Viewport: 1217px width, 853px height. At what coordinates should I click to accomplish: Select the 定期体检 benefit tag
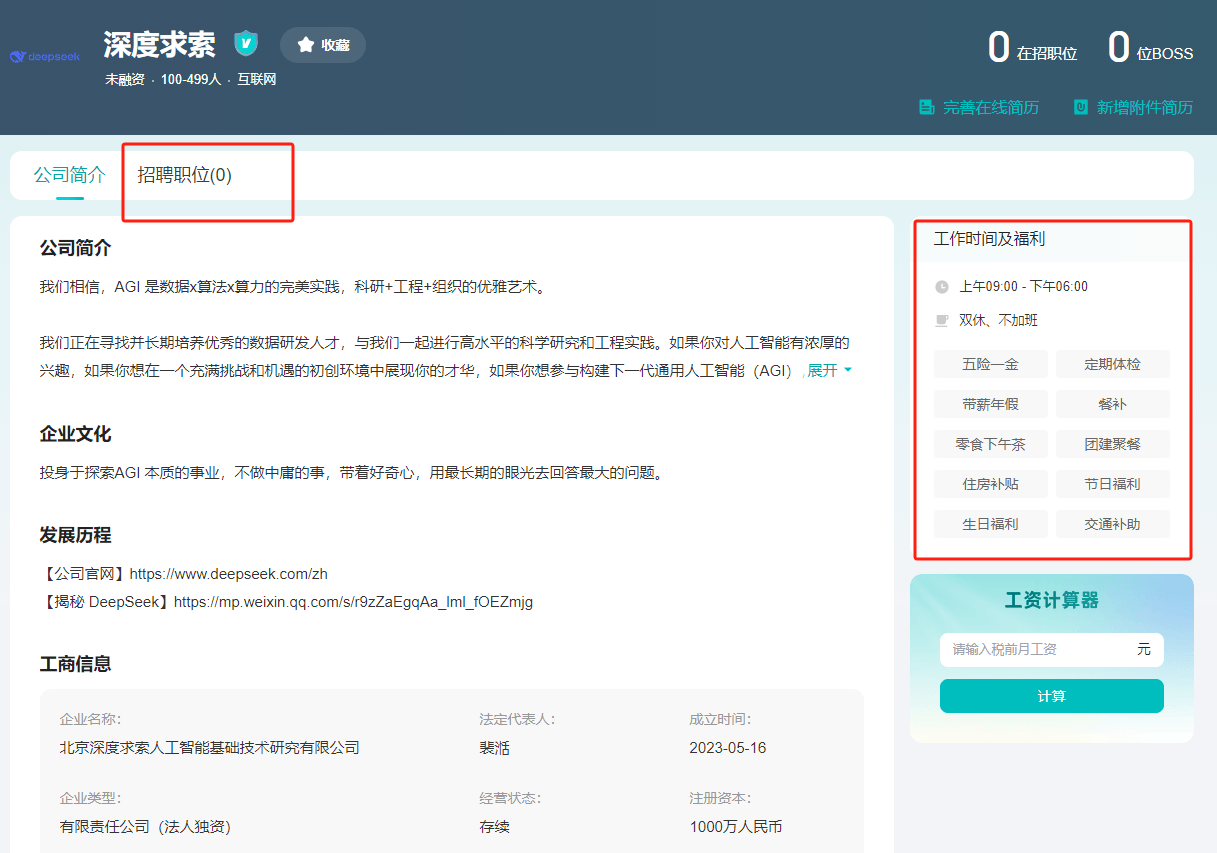coord(1113,364)
